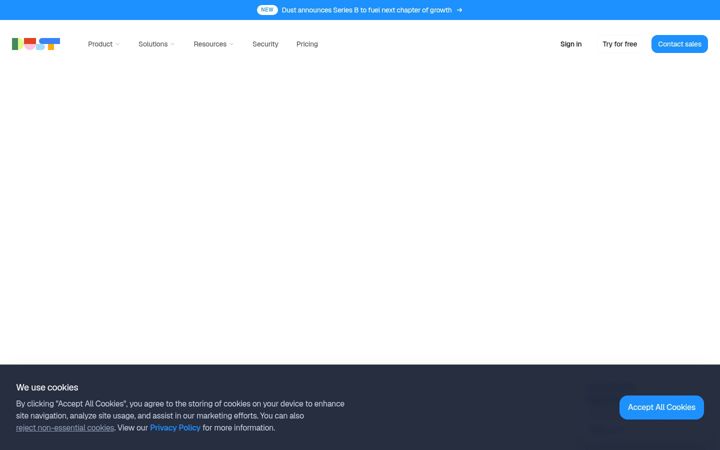Click the arrow icon in announcement banner
The image size is (720, 450).
(459, 10)
